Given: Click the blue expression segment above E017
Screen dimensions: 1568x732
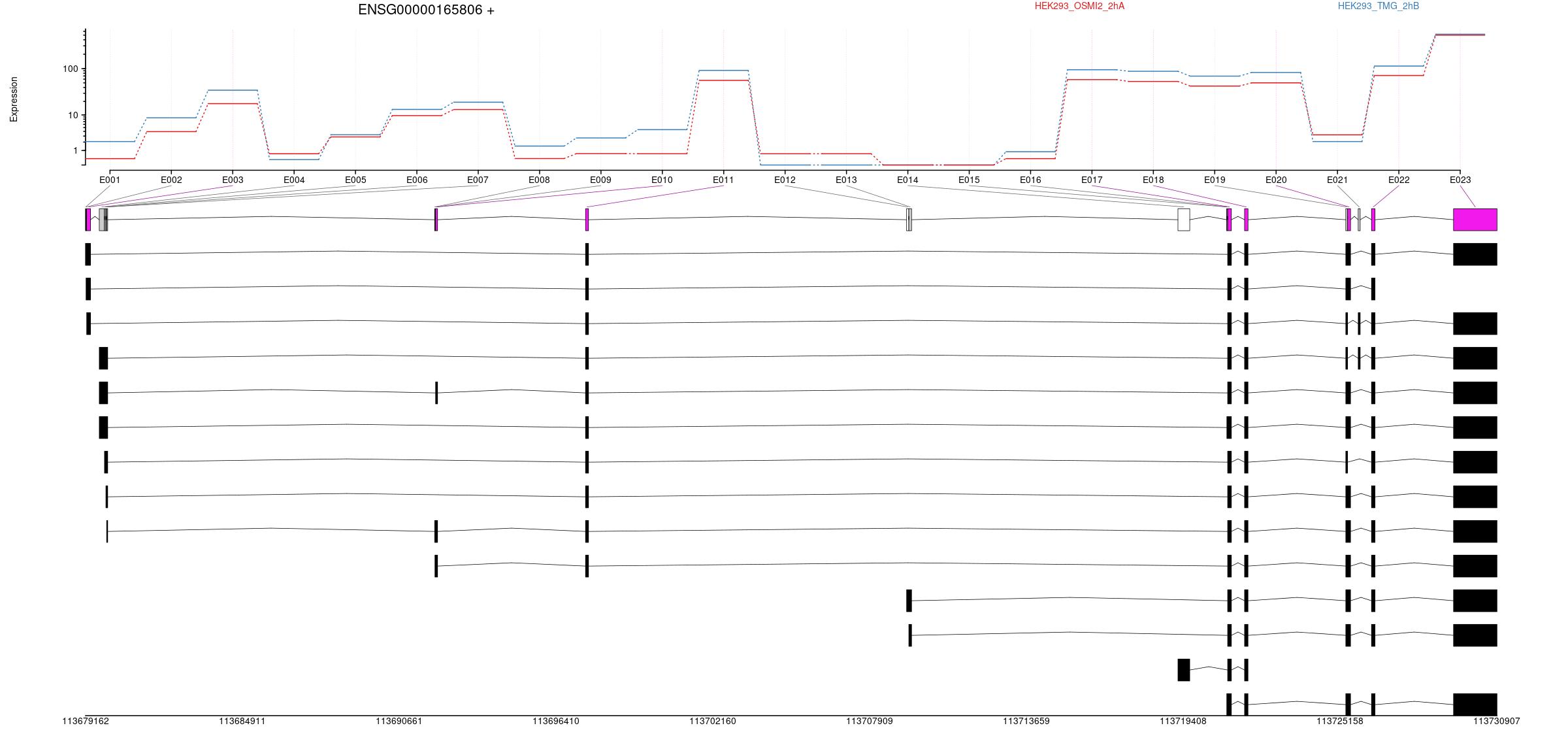Looking at the screenshot, I should (x=1092, y=69).
